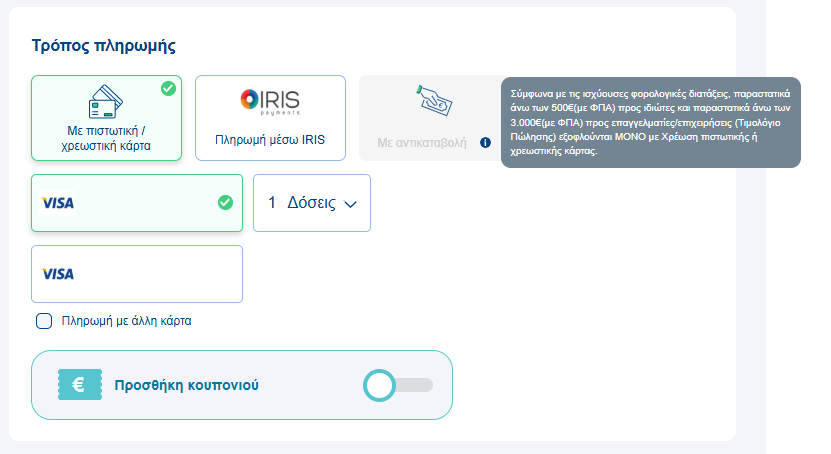This screenshot has width=831, height=454.
Task: Click the euro coupon ticket icon
Action: pos(77,385)
